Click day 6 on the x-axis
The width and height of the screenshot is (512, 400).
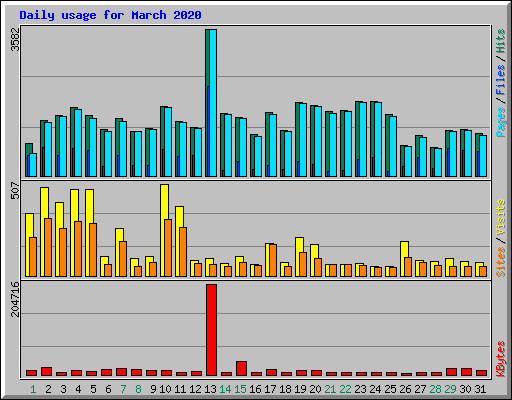pos(108,389)
